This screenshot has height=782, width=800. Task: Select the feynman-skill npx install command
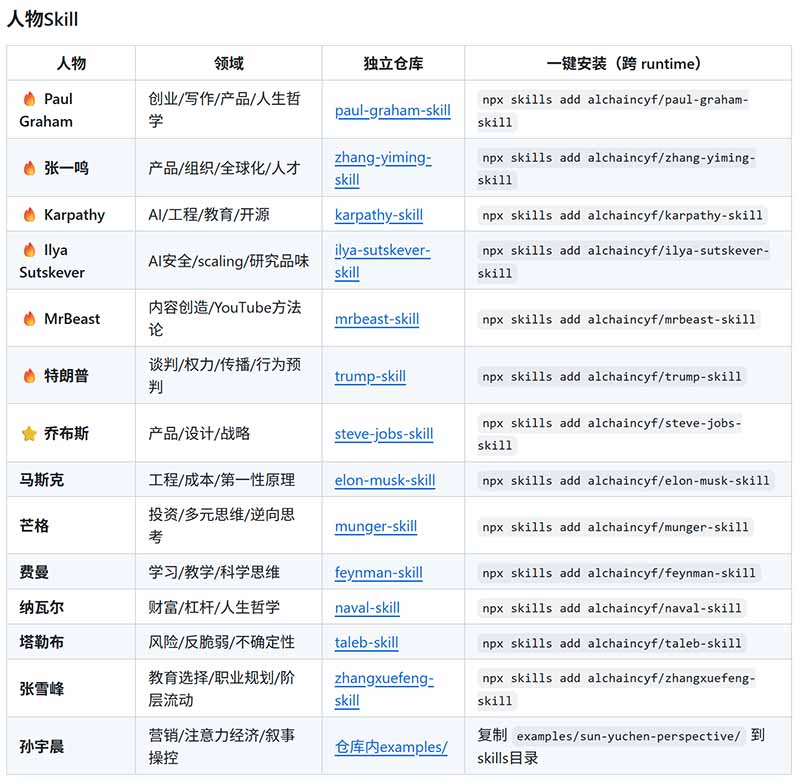coord(618,573)
